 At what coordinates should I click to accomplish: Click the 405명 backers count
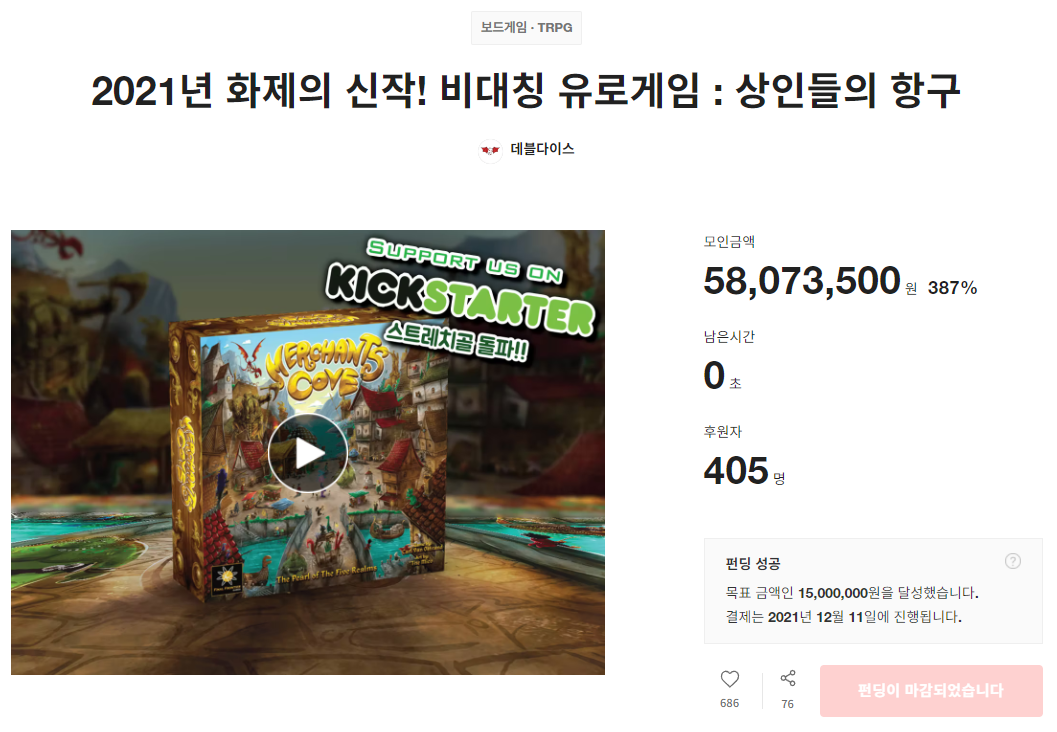(744, 470)
